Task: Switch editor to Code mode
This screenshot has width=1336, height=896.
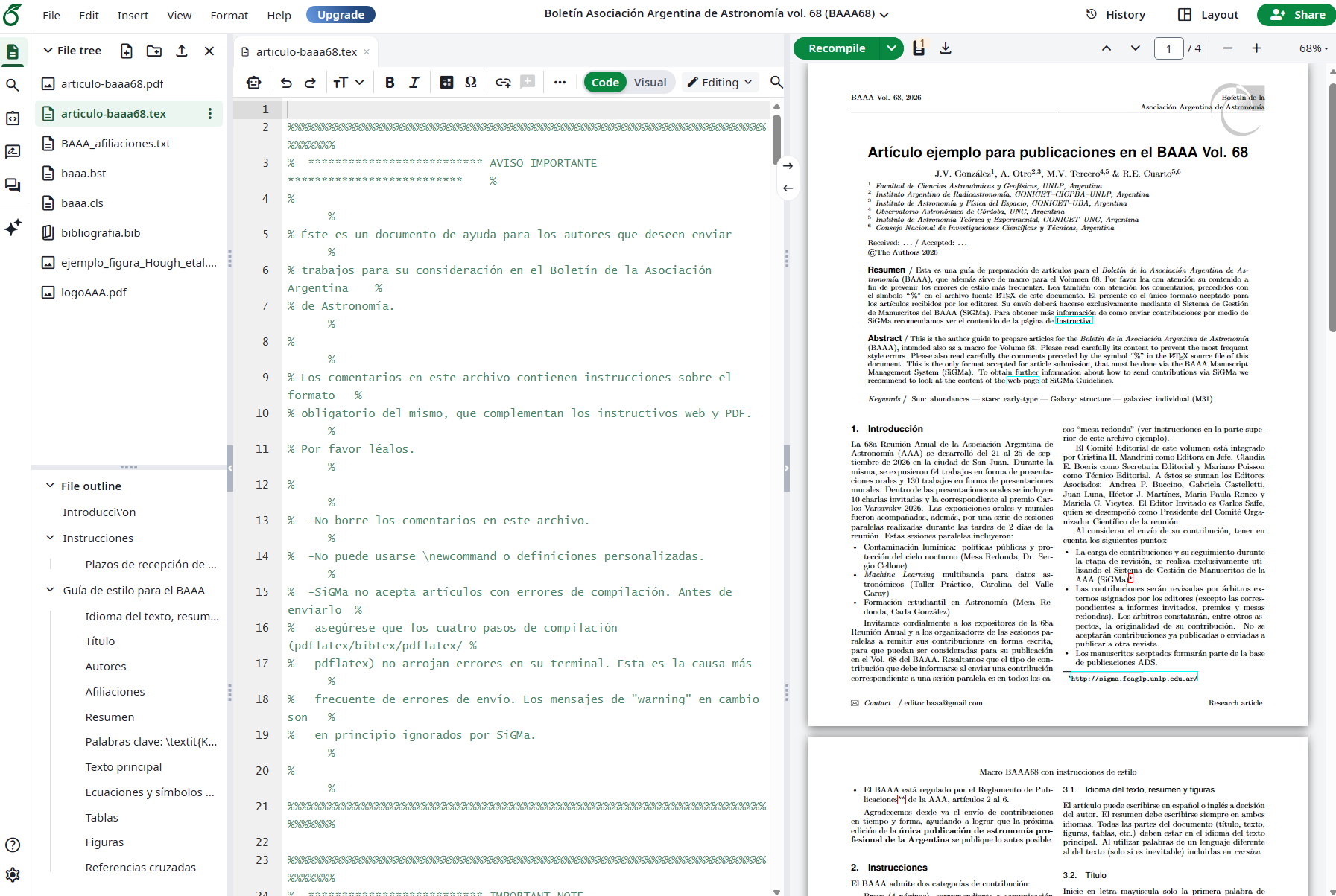Action: 605,83
